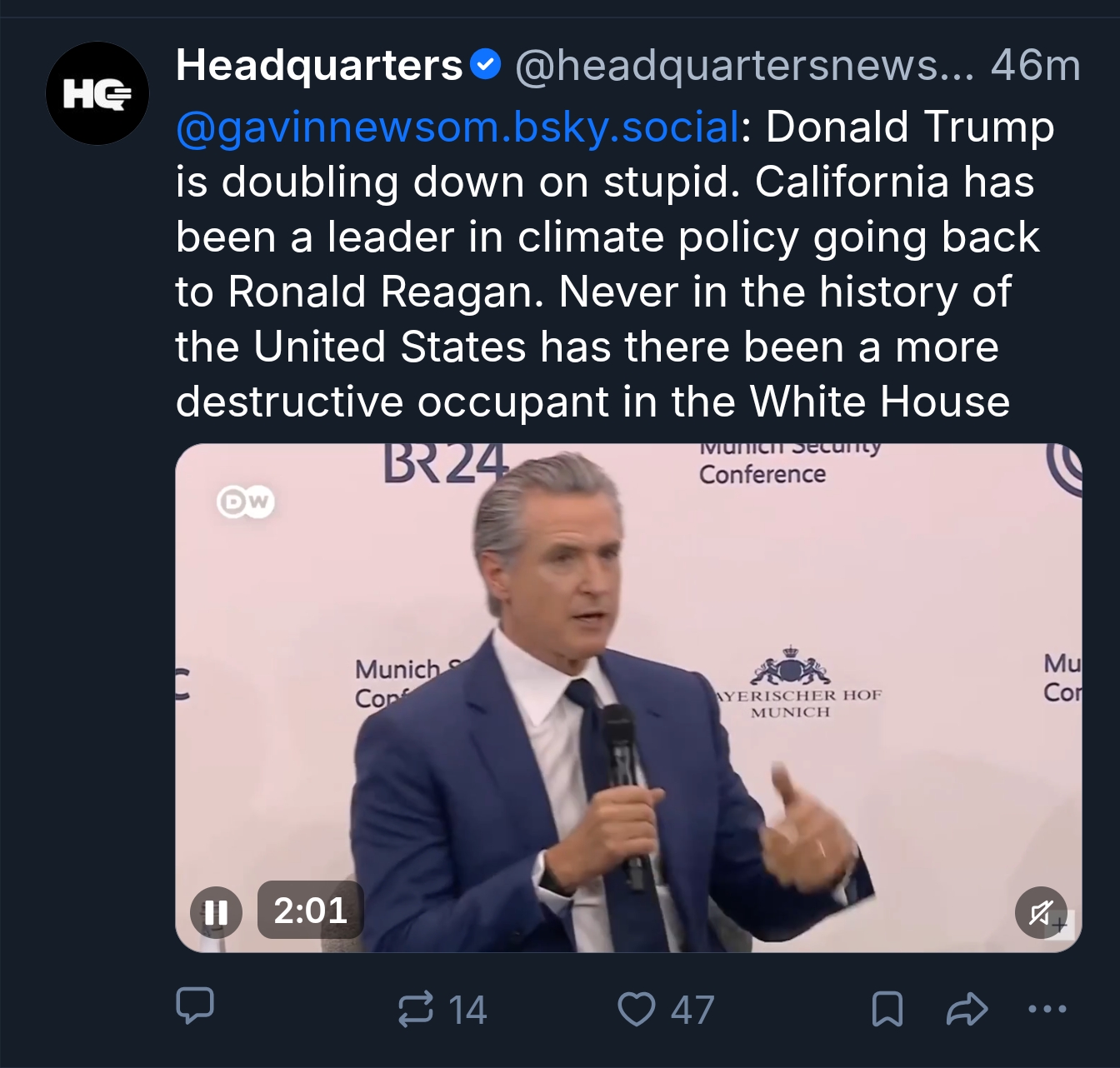Click the Headquarters display name
This screenshot has height=1068, width=1120.
[319, 65]
